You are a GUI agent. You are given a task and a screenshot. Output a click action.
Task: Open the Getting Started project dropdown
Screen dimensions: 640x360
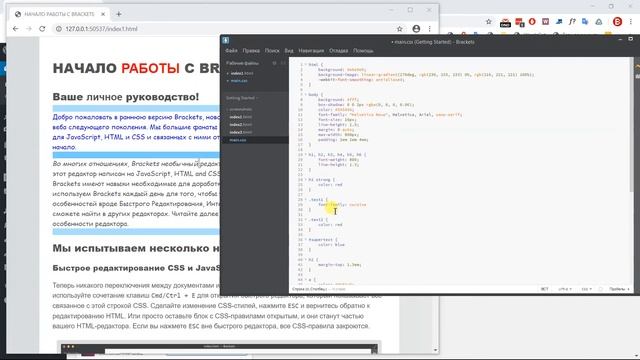point(242,98)
